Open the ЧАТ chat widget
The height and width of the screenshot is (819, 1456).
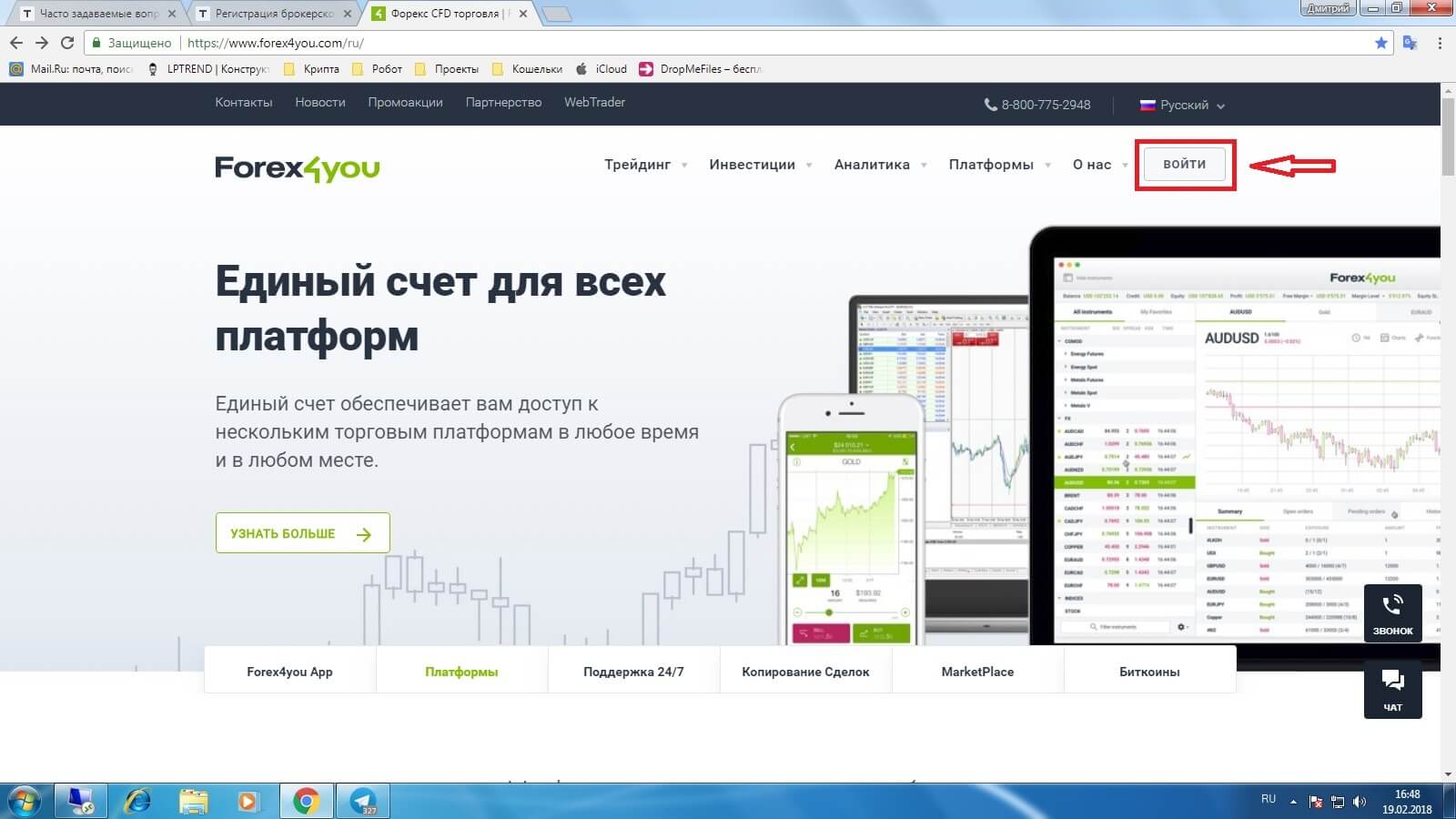(x=1392, y=690)
